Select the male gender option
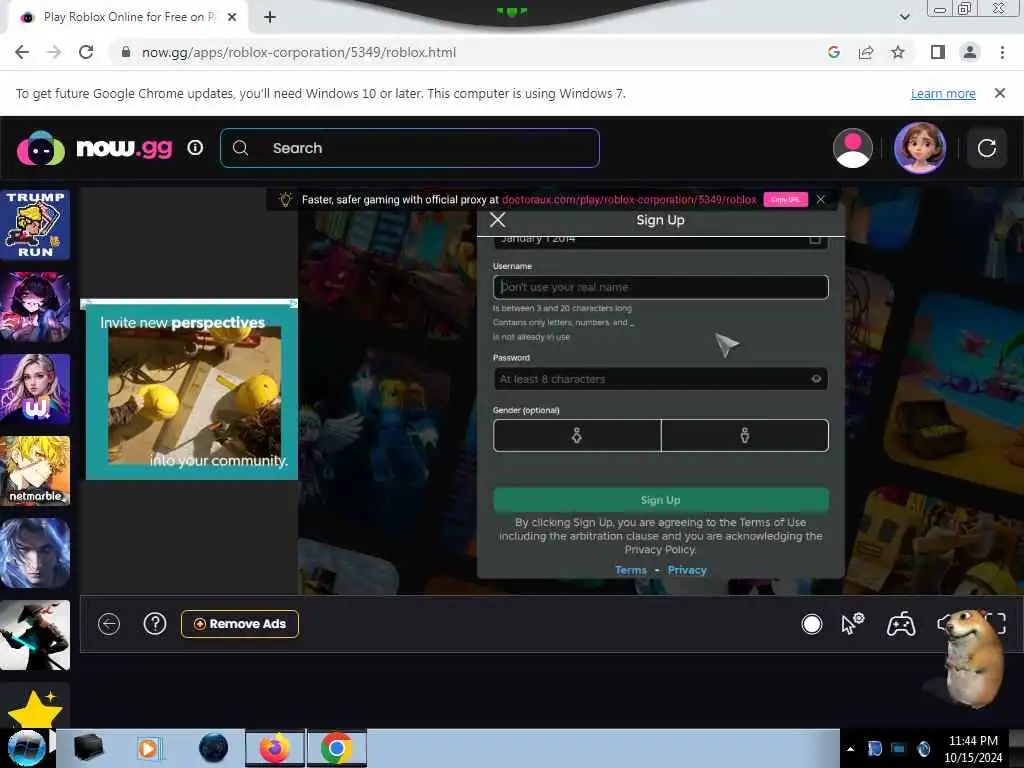 pyautogui.click(x=745, y=436)
